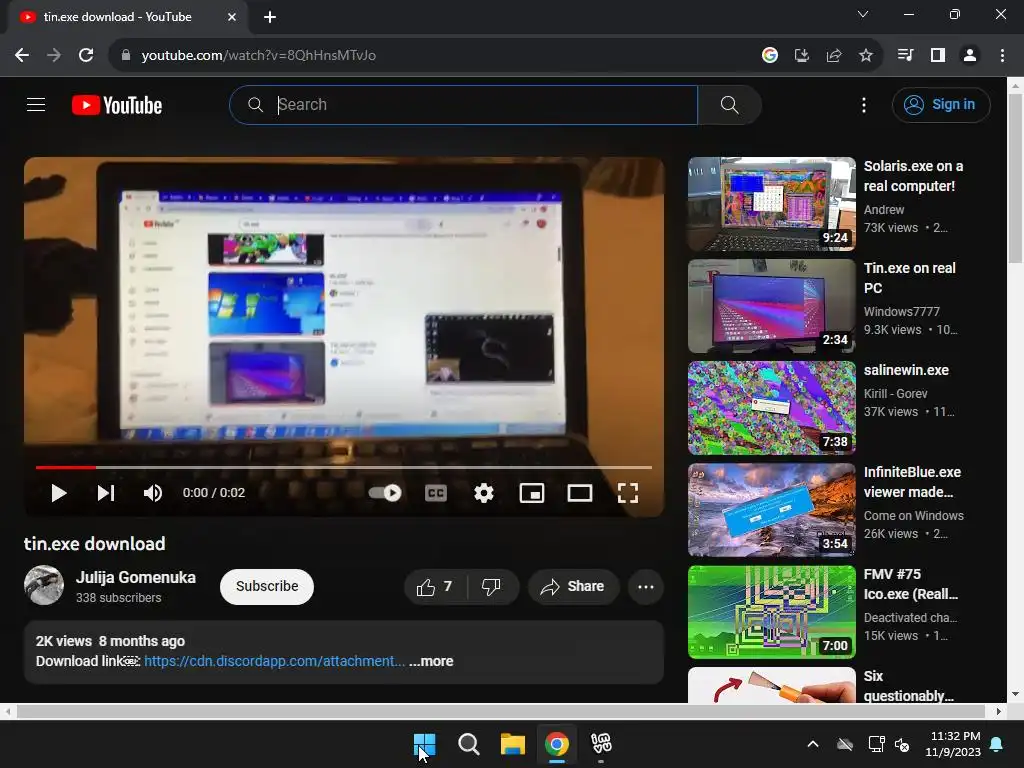Open Julija Gomenuka channel avatar

(x=44, y=585)
